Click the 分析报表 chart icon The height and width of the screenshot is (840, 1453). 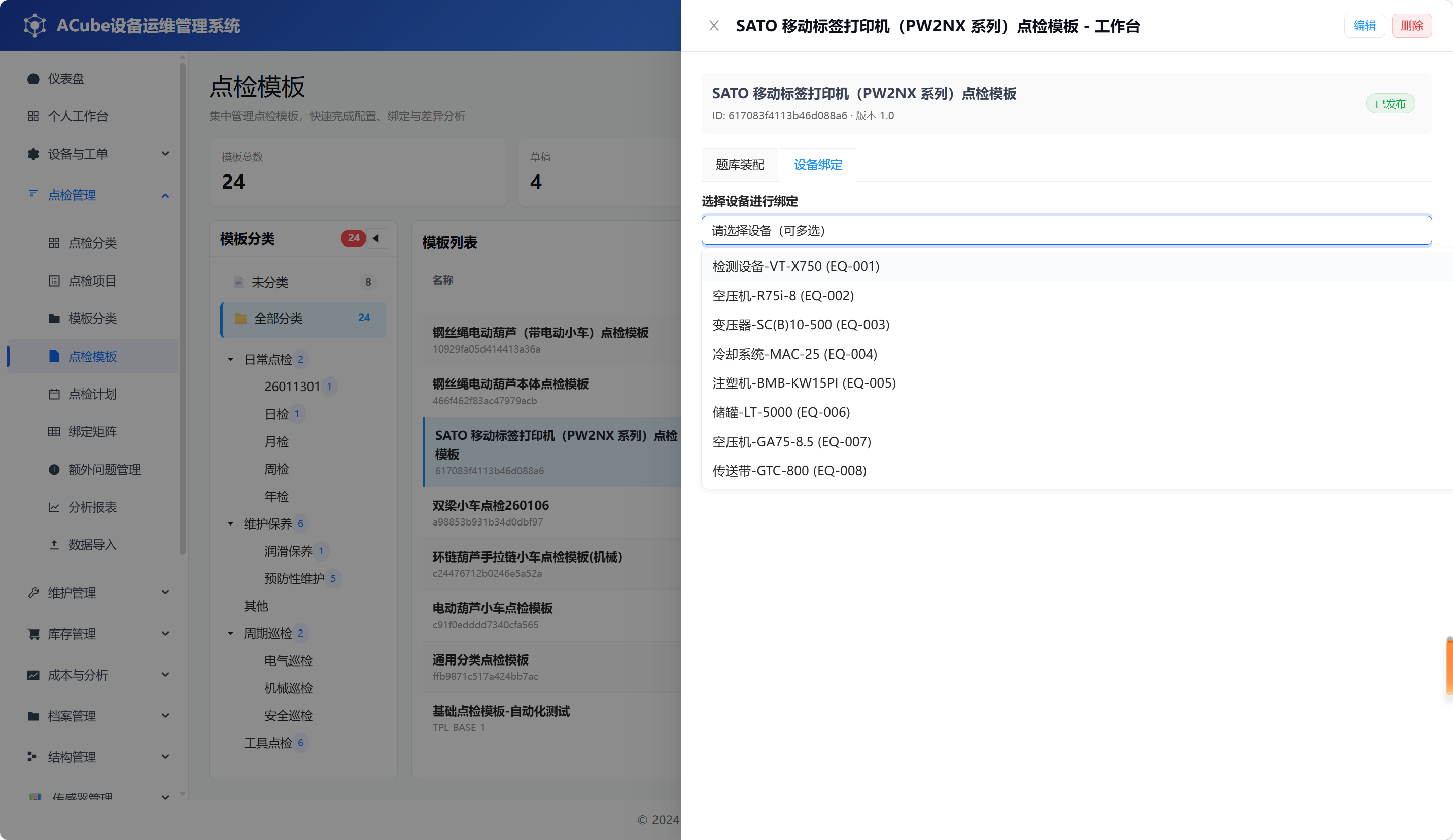click(x=54, y=507)
